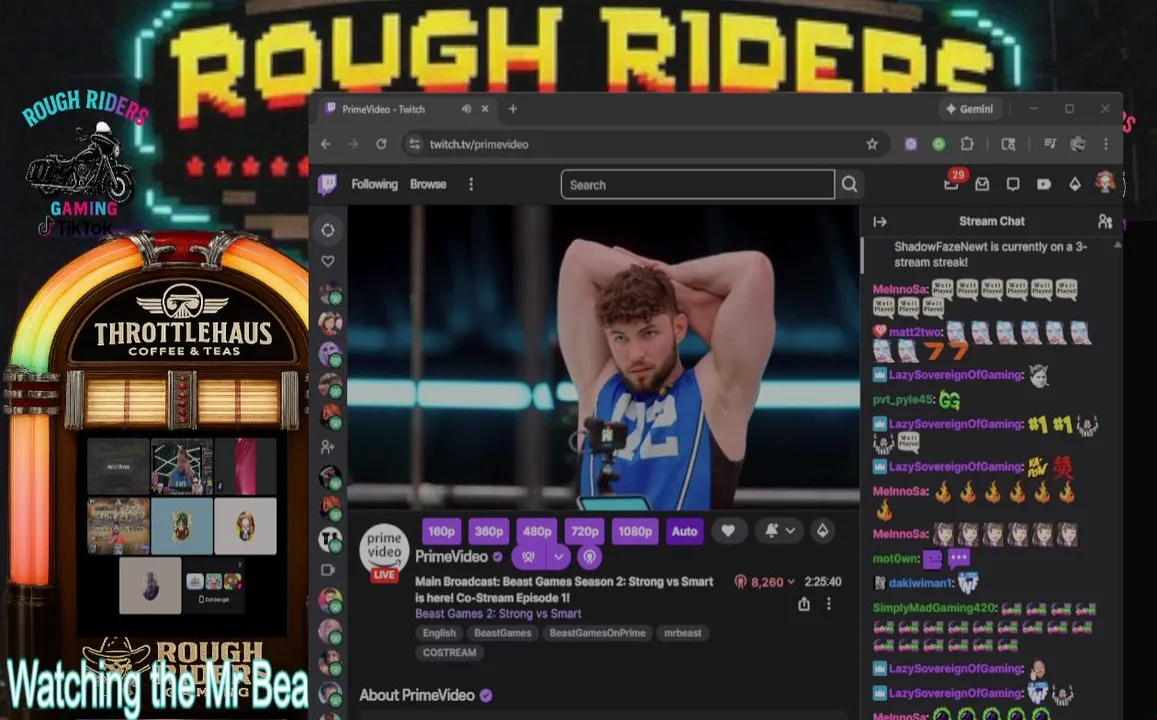Open stream options three-dot menu below viewer count
Viewport: 1157px width, 720px height.
pos(829,604)
